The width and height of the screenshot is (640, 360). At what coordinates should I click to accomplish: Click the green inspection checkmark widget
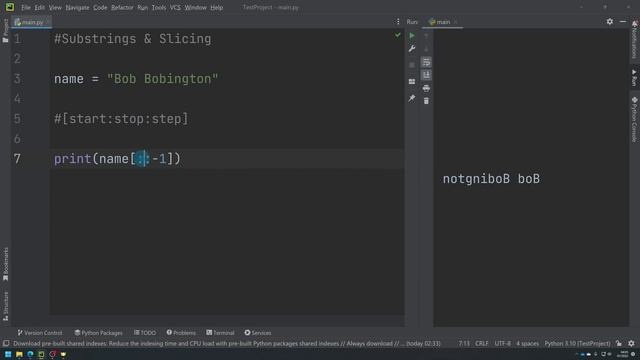point(398,36)
